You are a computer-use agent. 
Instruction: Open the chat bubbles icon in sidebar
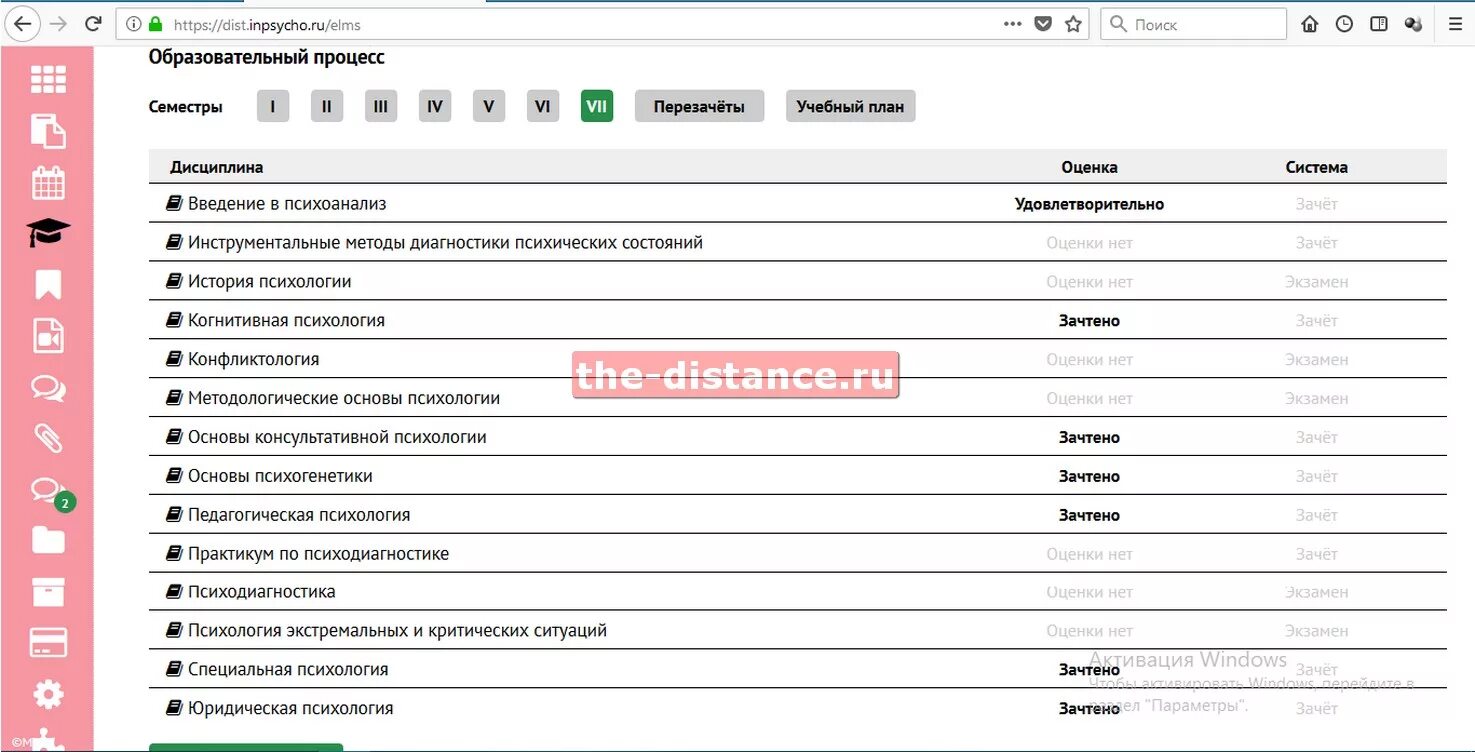point(48,388)
